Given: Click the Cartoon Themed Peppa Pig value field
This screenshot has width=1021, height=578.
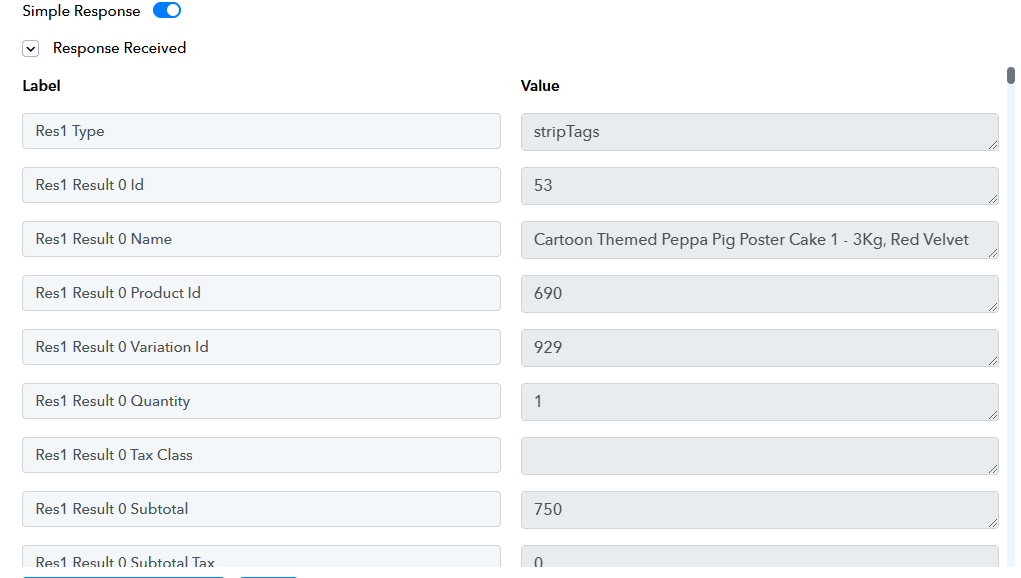Looking at the screenshot, I should pyautogui.click(x=759, y=240).
